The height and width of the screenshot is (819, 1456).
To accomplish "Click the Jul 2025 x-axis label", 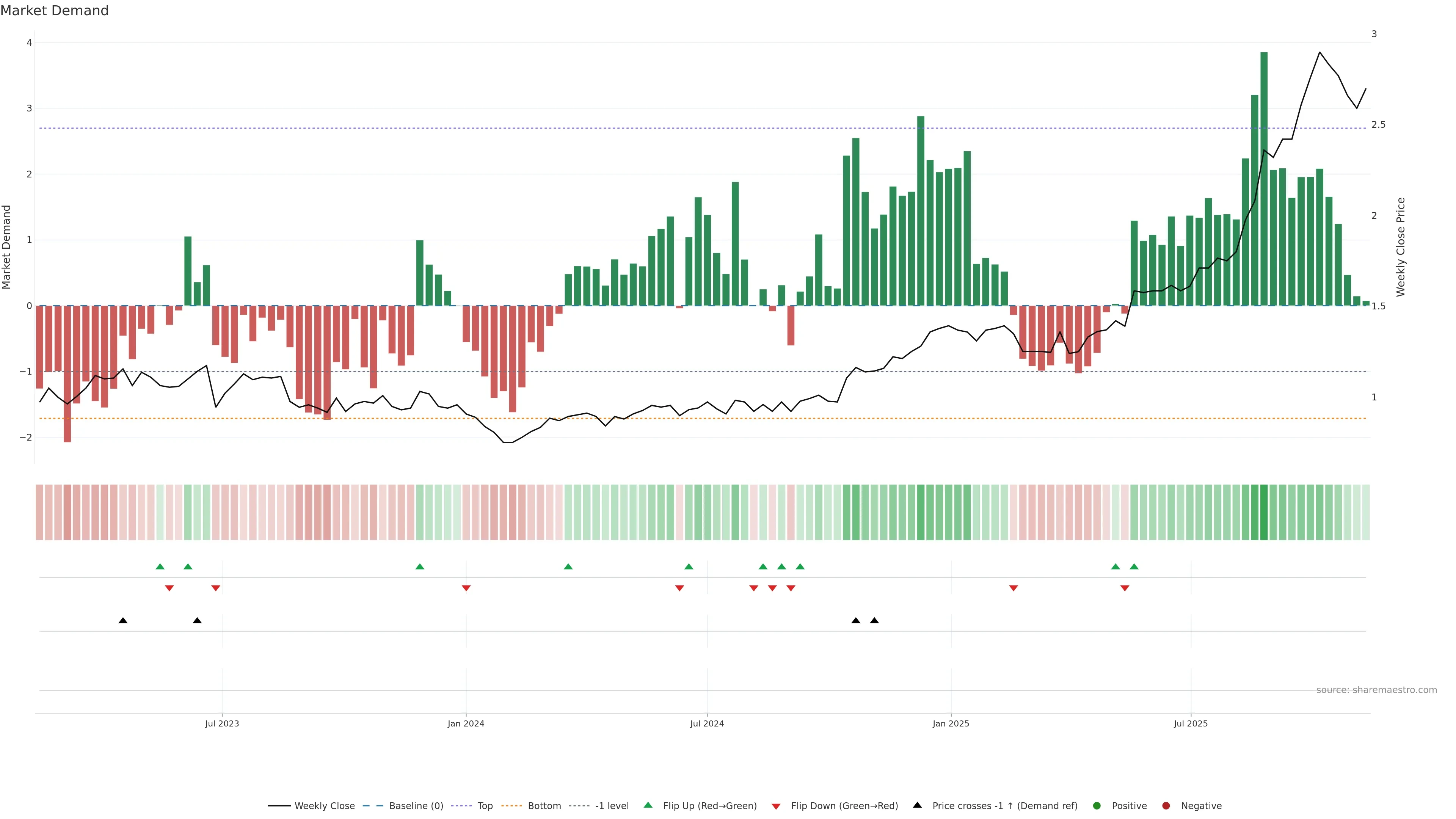I will 1190,723.
